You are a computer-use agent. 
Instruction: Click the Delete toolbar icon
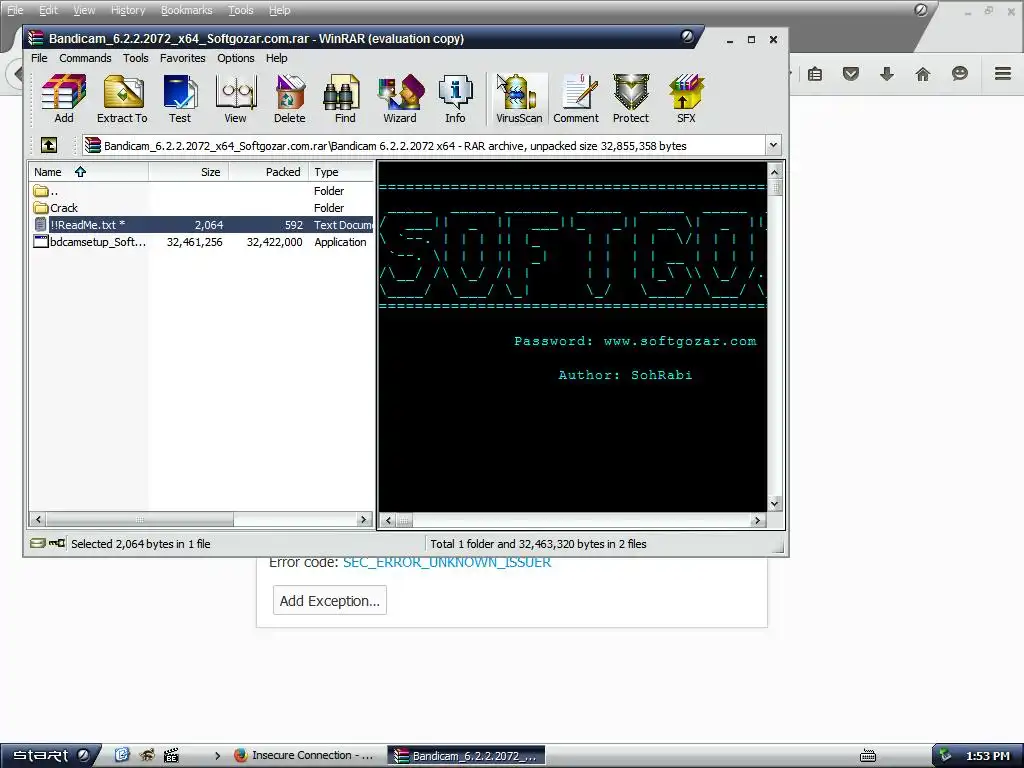point(289,99)
